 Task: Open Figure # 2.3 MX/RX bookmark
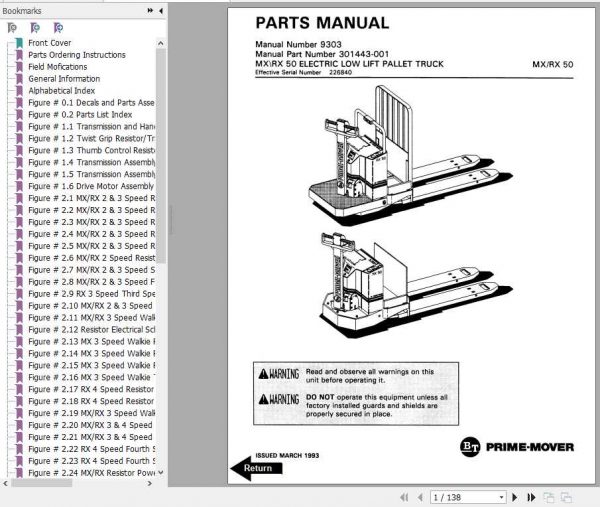[91, 222]
